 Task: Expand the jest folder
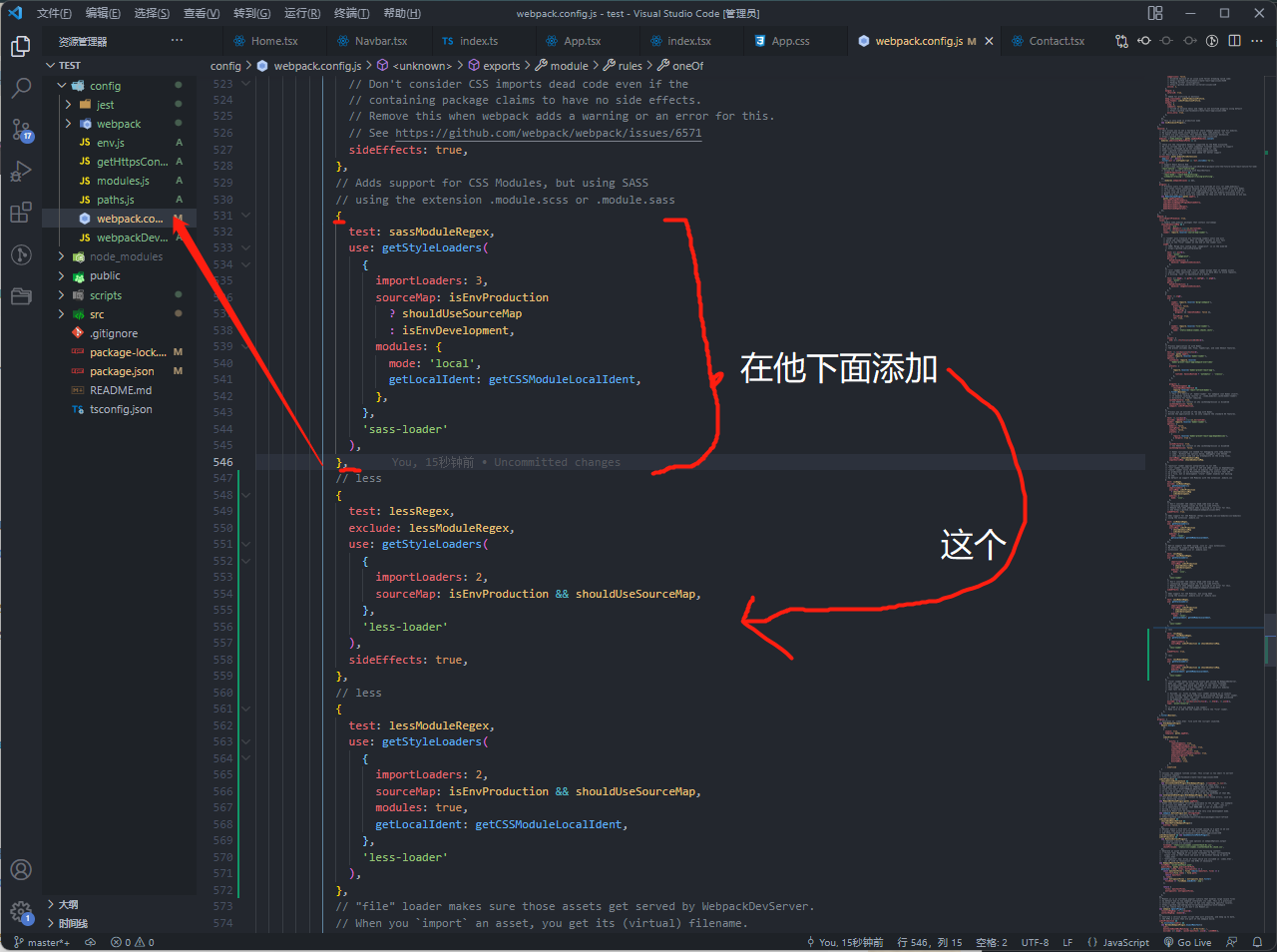tap(68, 105)
